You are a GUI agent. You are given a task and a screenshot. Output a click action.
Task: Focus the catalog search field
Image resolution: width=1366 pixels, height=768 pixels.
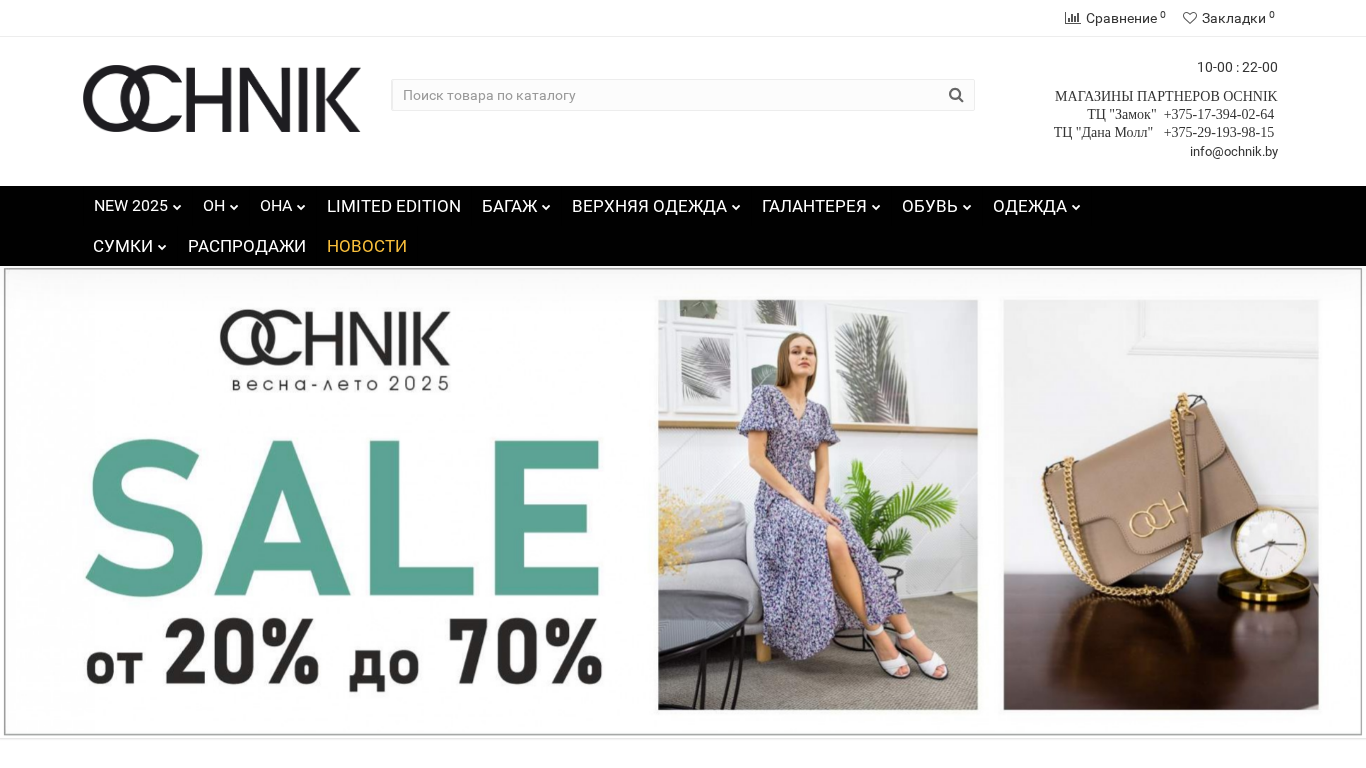pyautogui.click(x=669, y=95)
